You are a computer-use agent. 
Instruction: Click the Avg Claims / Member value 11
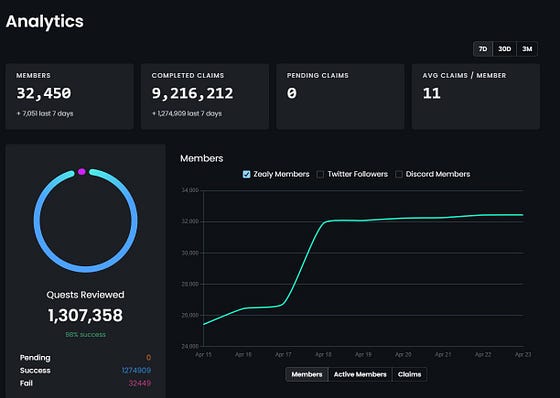coord(431,94)
